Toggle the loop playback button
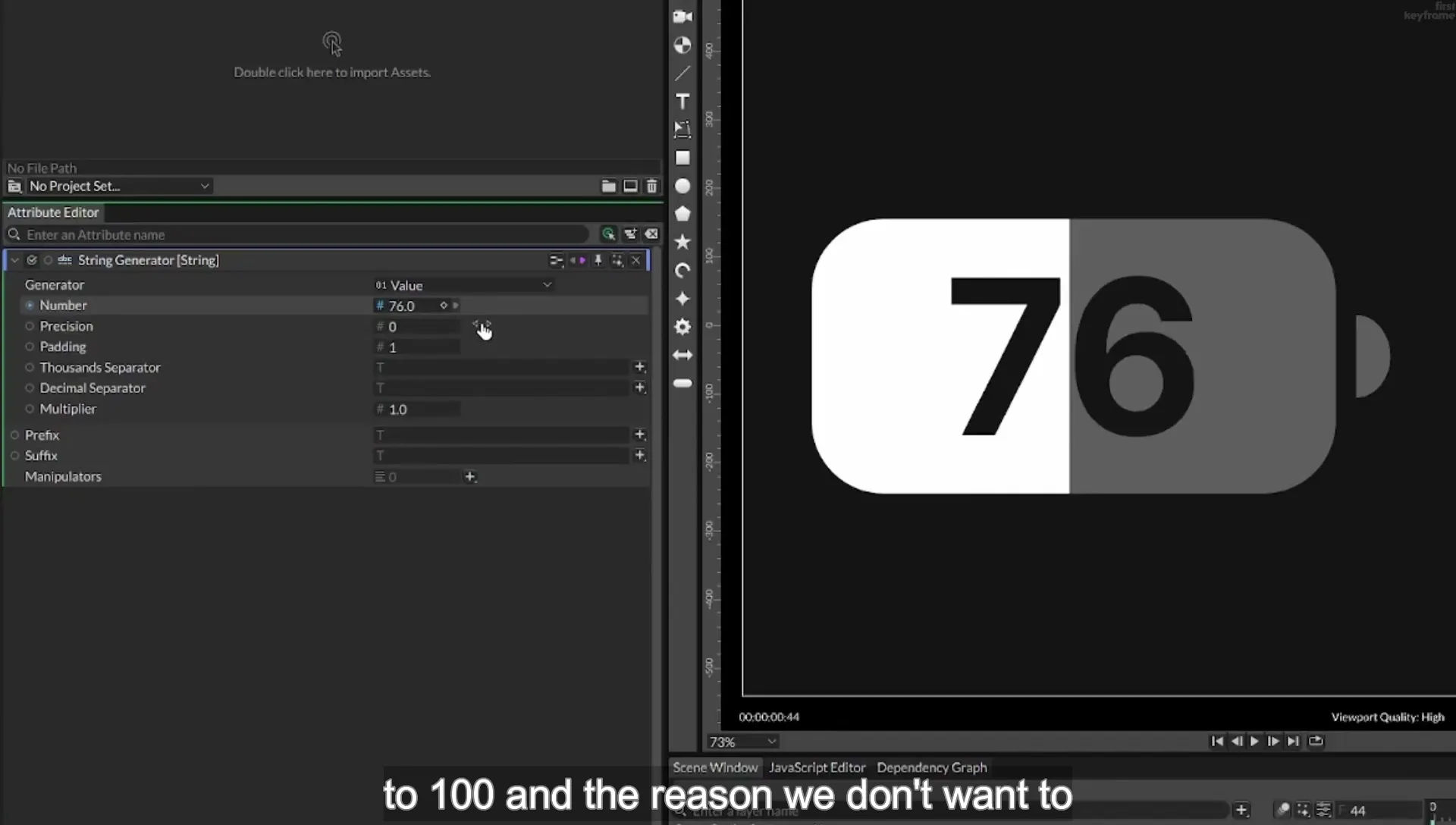This screenshot has width=1456, height=825. [1316, 742]
